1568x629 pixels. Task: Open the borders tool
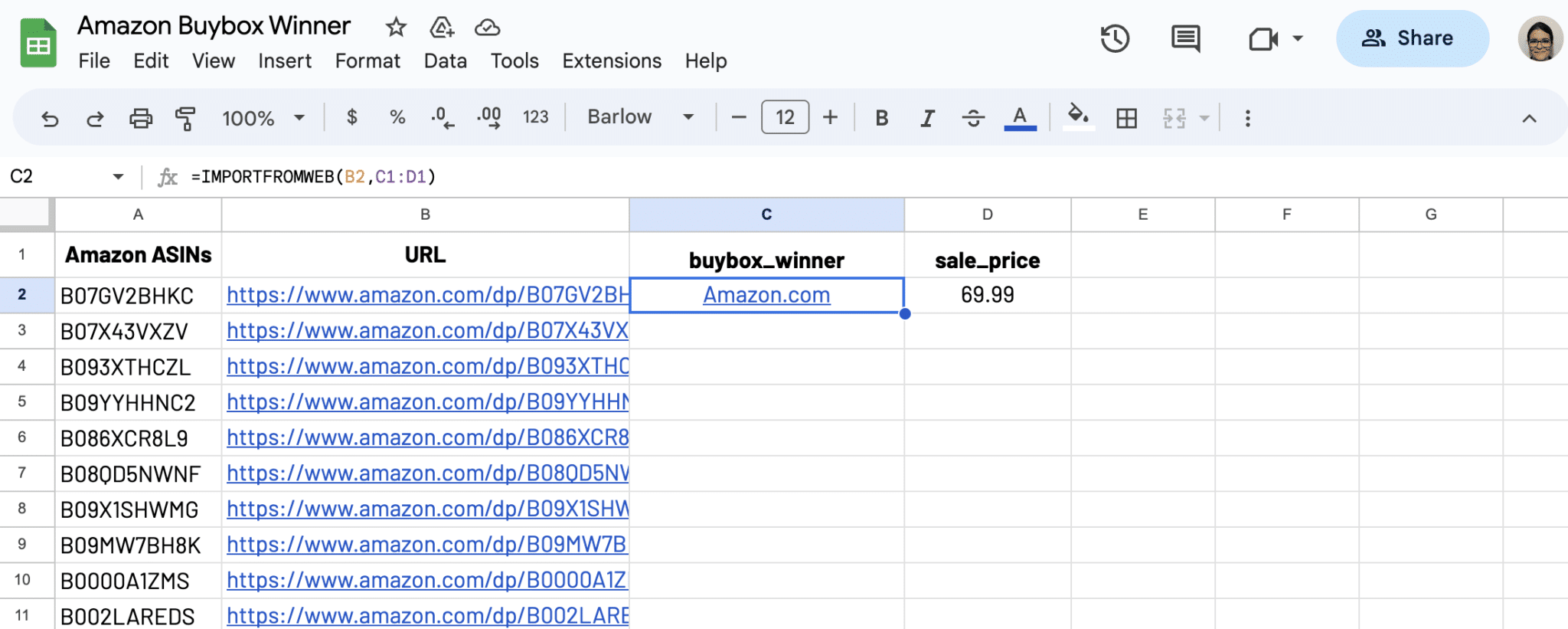(1126, 118)
